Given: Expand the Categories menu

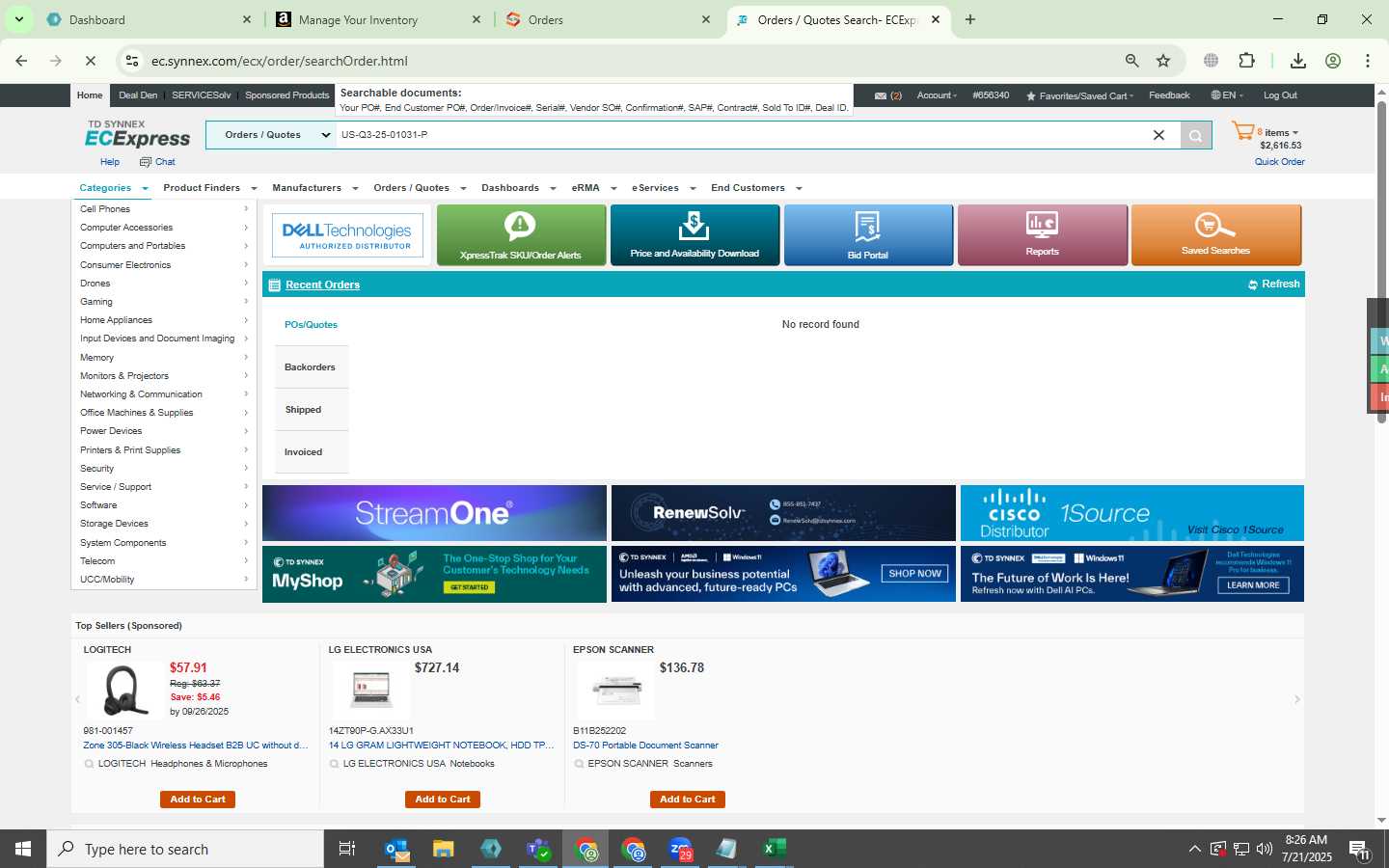Looking at the screenshot, I should (114, 188).
